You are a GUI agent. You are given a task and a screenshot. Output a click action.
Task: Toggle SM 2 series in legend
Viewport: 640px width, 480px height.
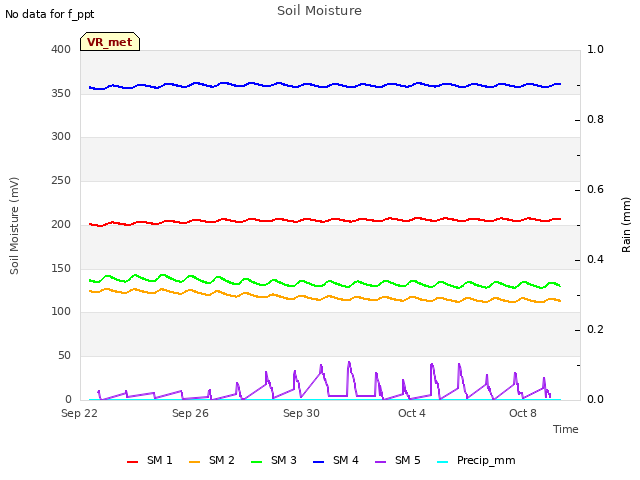(x=212, y=460)
